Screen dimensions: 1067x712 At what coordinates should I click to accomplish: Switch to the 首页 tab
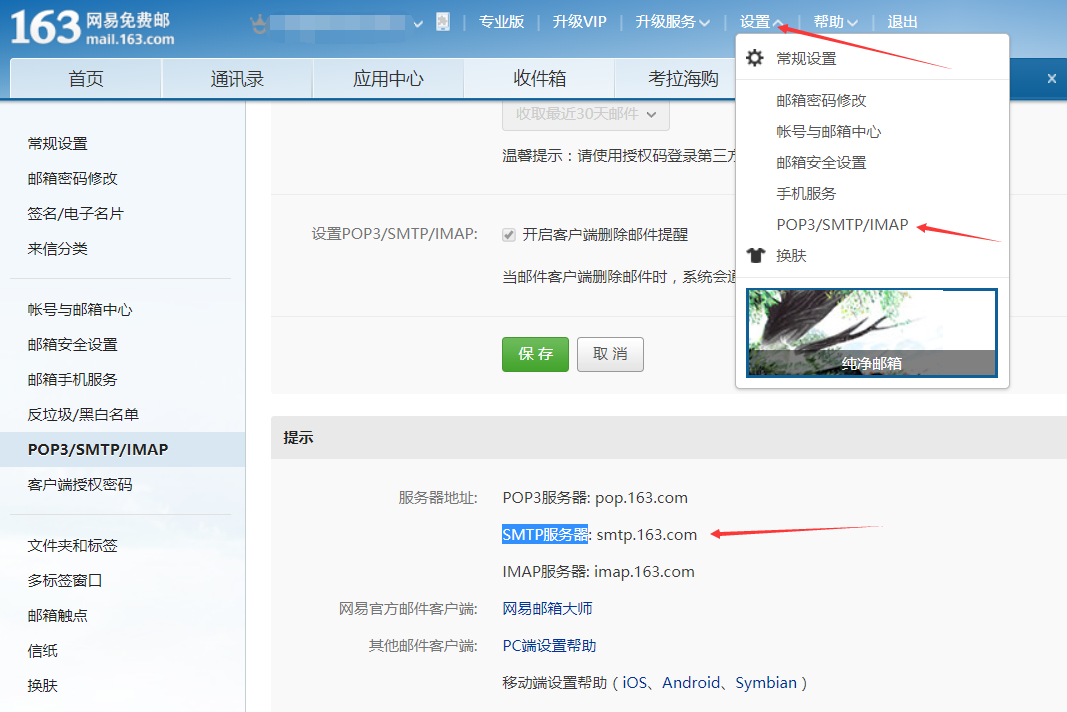pos(86,79)
